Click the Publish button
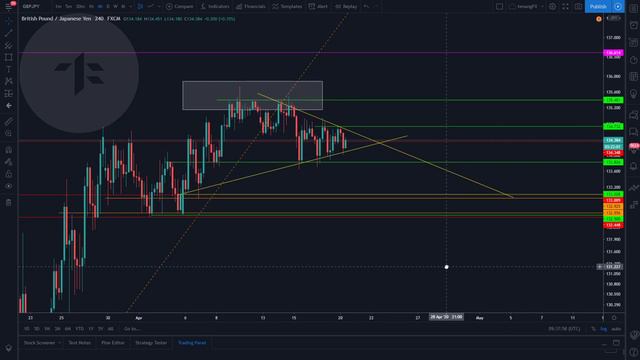Image resolution: width=640 pixels, height=360 pixels. [598, 7]
